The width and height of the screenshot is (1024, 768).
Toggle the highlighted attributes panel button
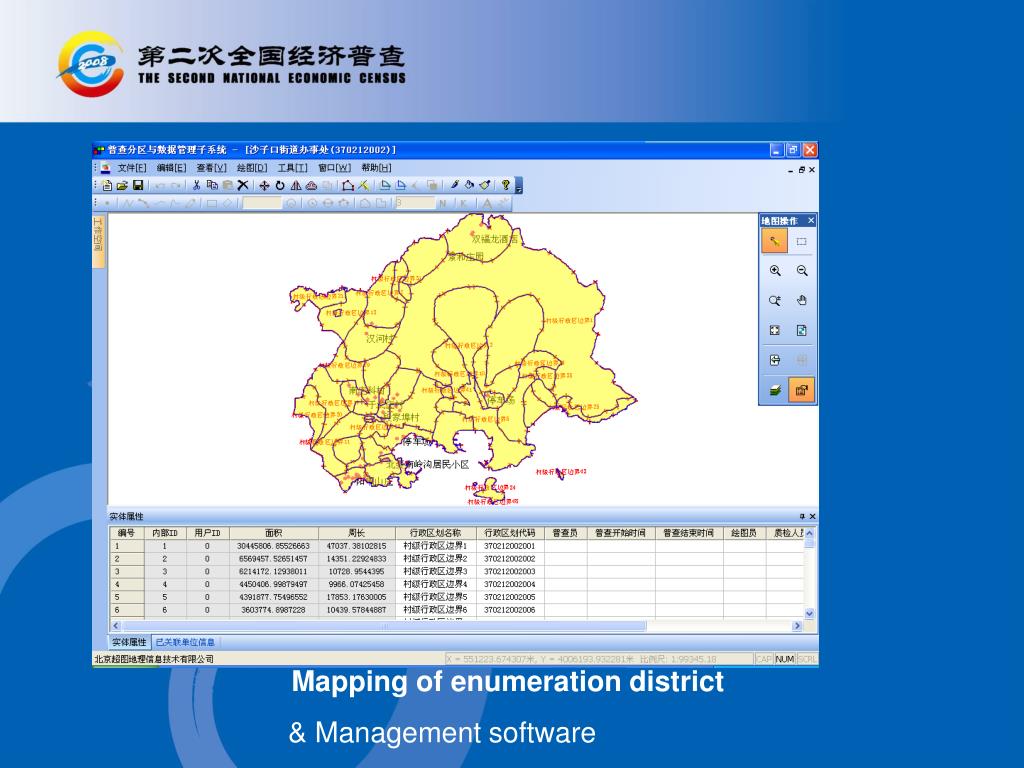coord(801,391)
